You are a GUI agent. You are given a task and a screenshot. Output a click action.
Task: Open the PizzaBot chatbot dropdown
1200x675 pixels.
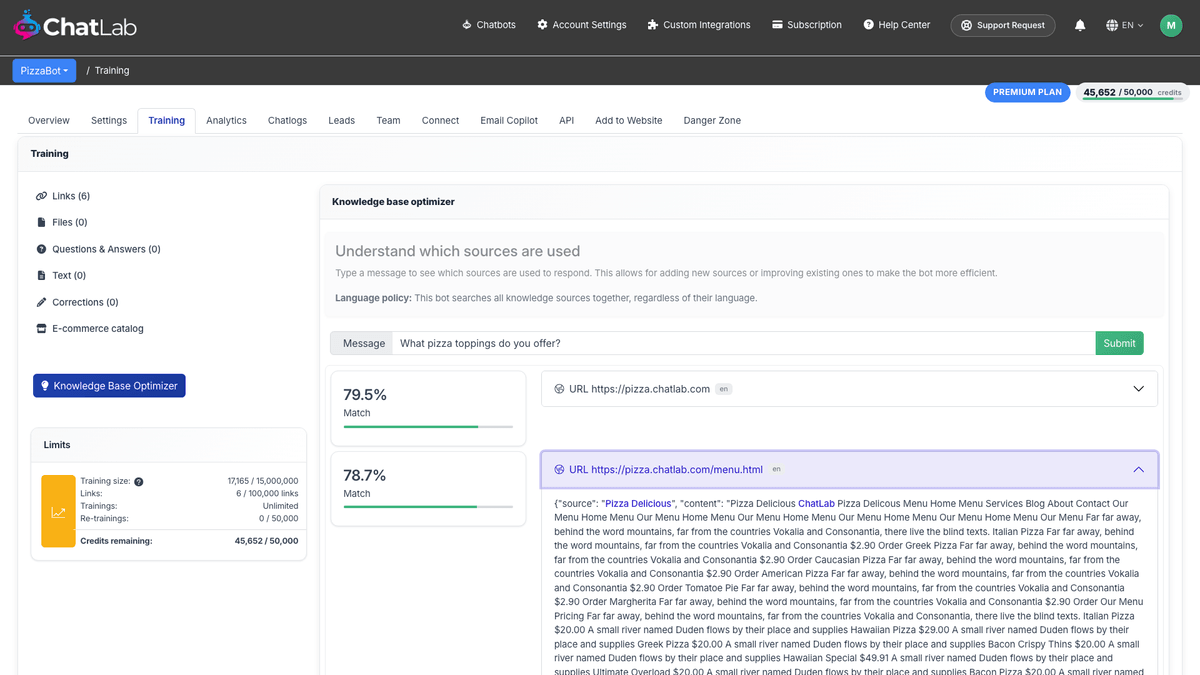point(44,71)
